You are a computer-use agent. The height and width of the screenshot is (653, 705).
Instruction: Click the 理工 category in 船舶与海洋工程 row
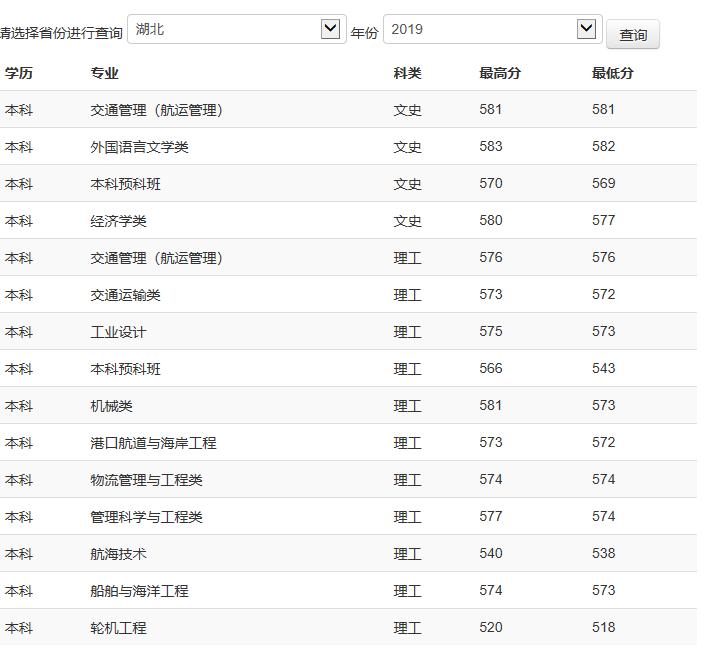point(407,590)
